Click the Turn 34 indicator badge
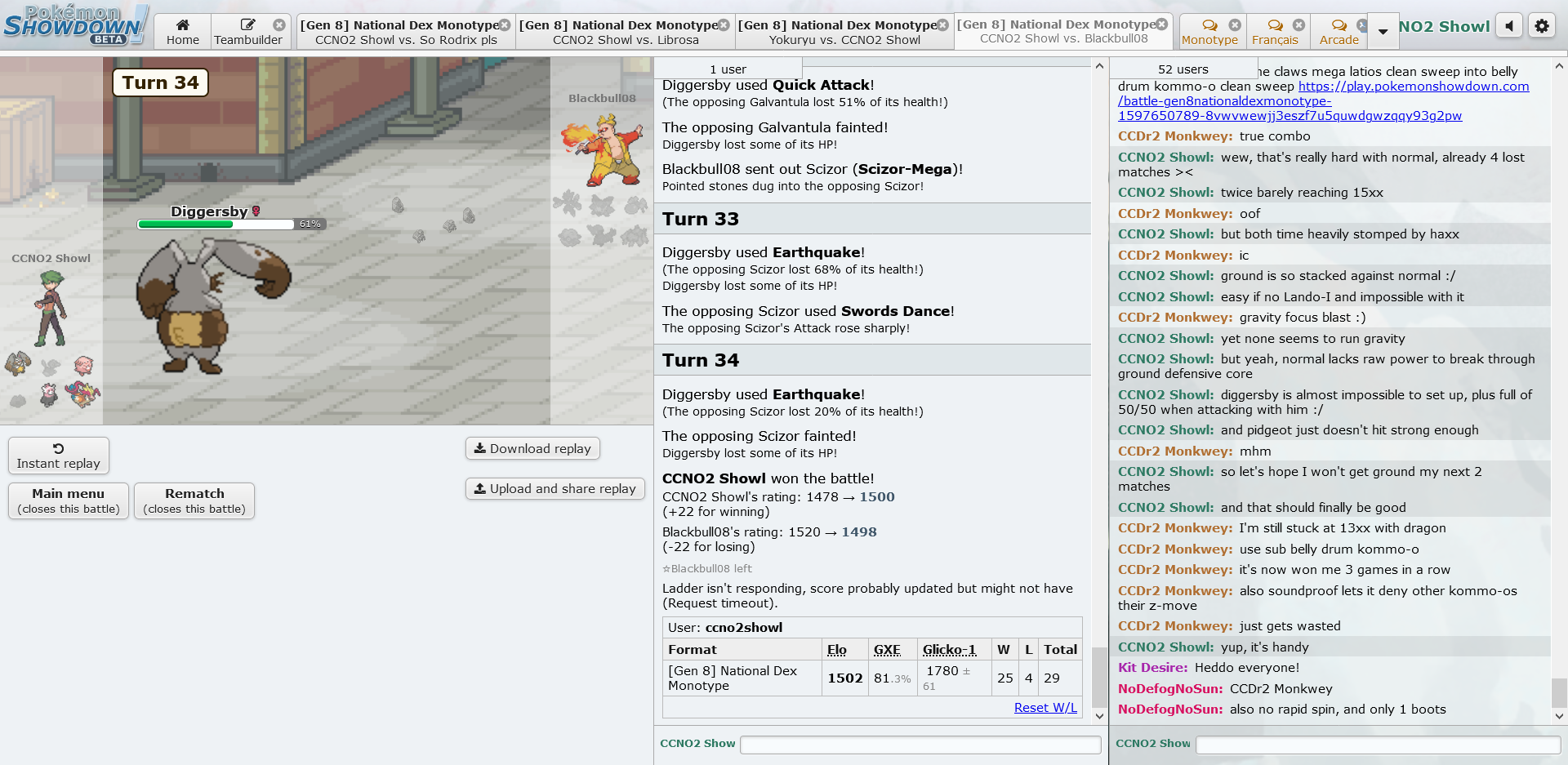 point(160,82)
